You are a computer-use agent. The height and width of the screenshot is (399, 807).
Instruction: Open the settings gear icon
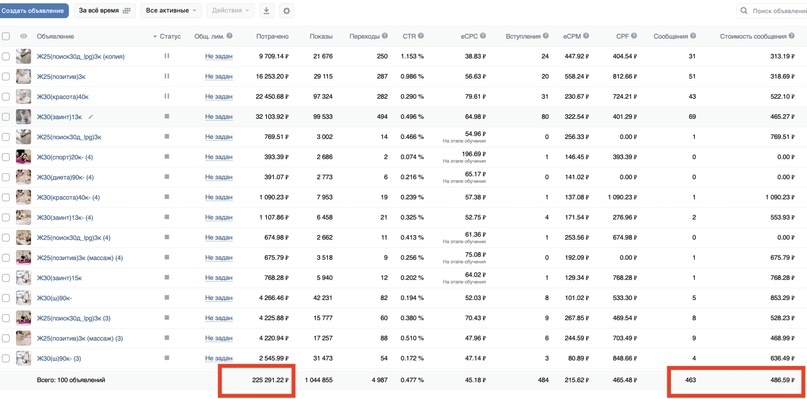tap(287, 10)
